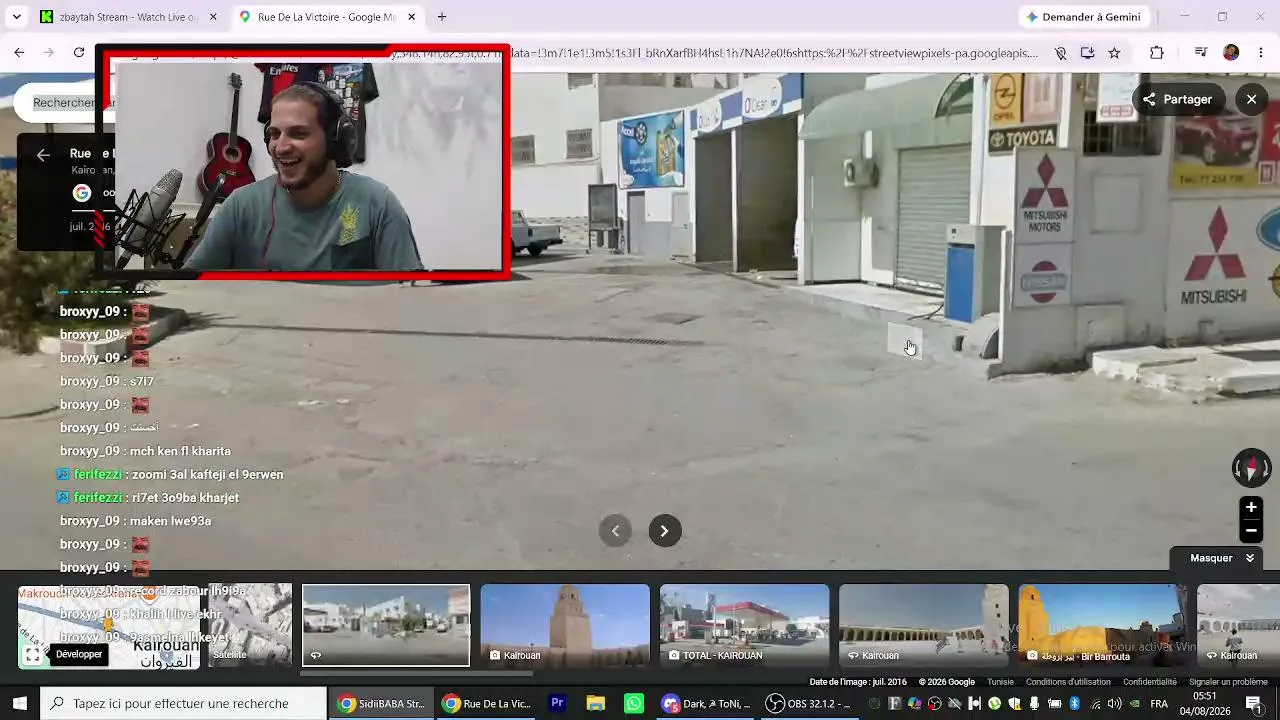Image resolution: width=1280 pixels, height=720 pixels.
Task: Click the microphone tray icon
Action: point(1034,703)
